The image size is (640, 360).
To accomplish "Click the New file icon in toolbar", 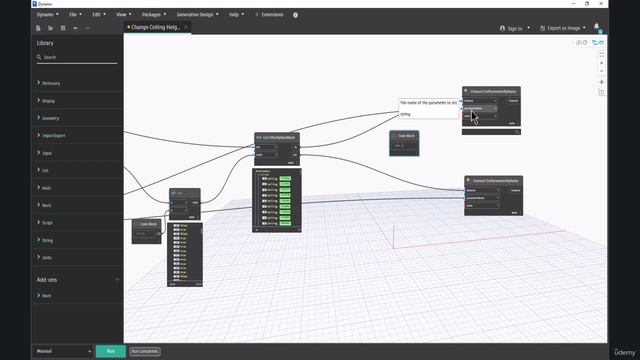I will [38, 28].
